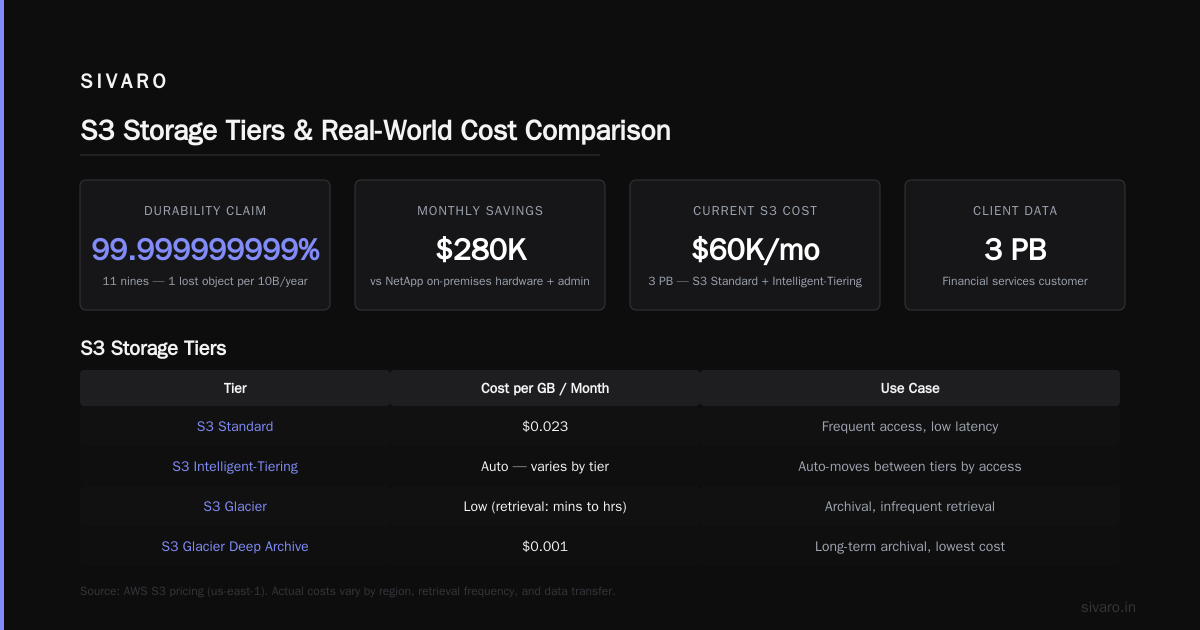Click the CLIENT DATA label
Screen dimensions: 1200x630
(1015, 211)
